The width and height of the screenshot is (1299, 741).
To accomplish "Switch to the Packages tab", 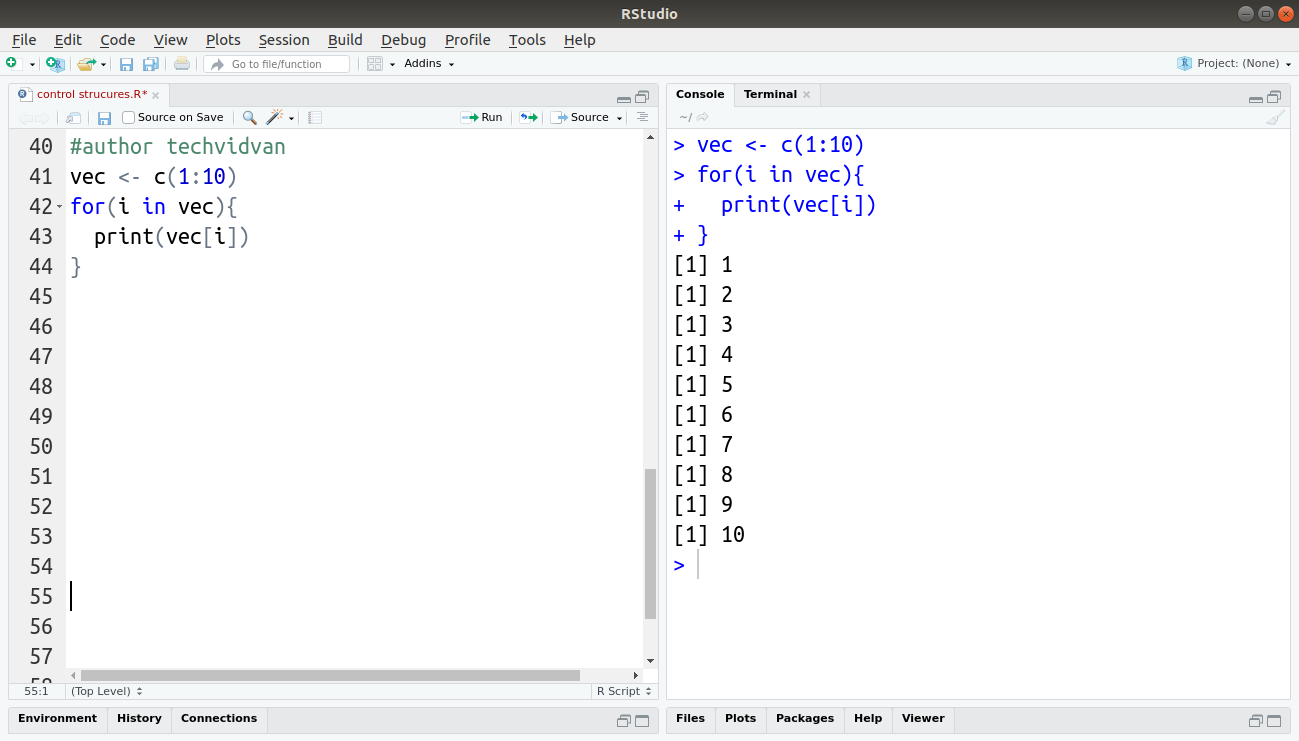I will coord(805,719).
